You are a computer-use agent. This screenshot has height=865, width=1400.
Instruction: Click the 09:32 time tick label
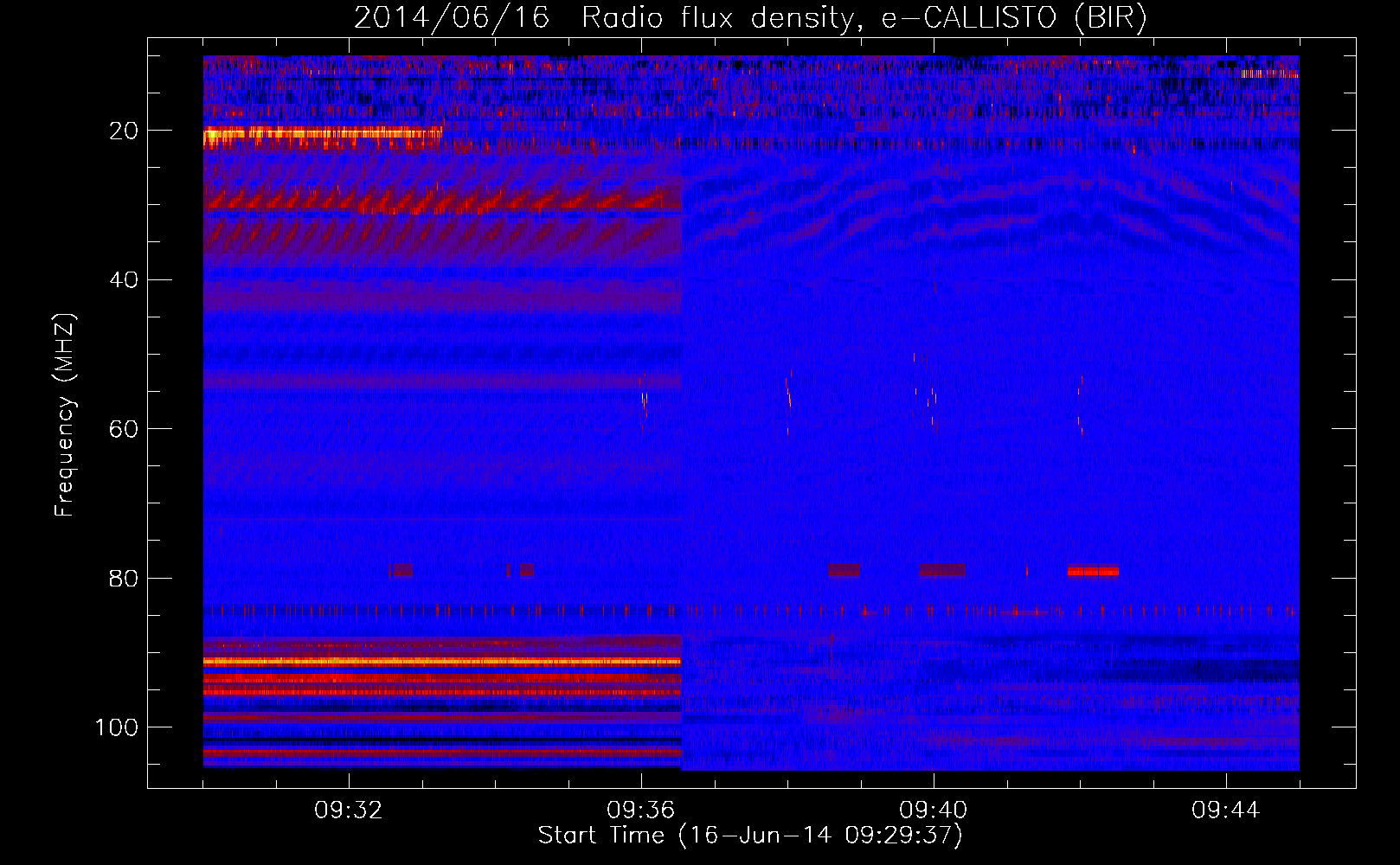349,811
